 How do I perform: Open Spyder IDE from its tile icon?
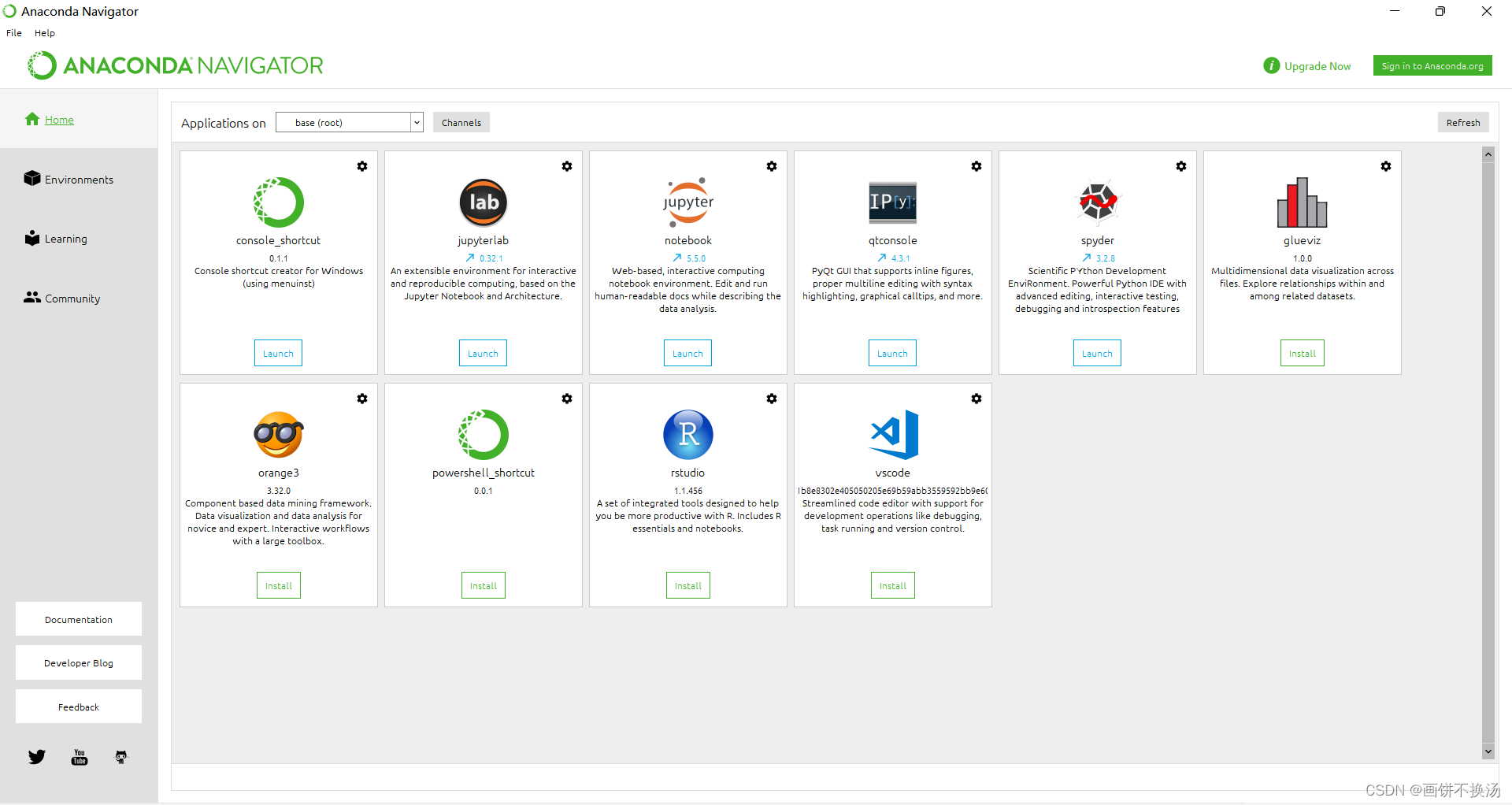1097,202
